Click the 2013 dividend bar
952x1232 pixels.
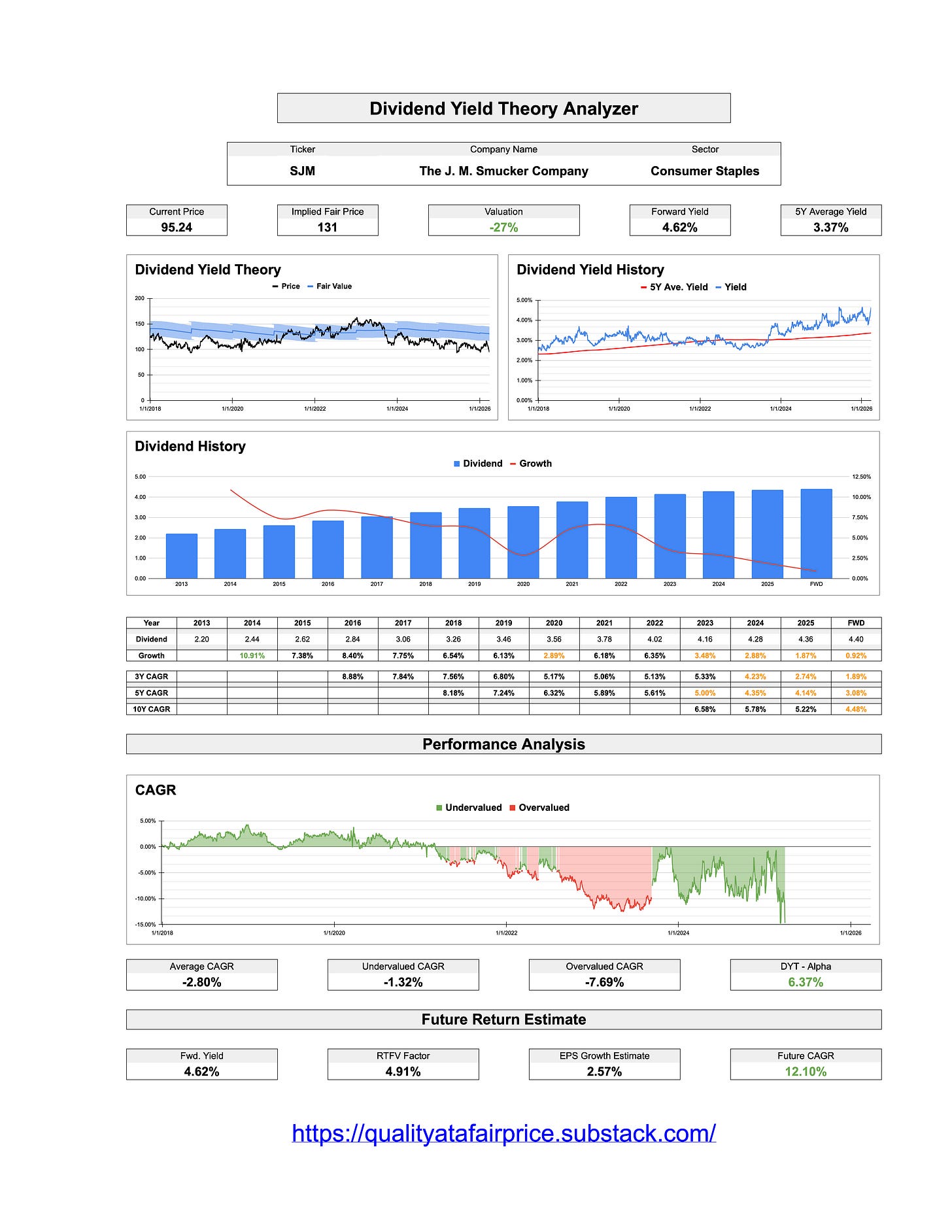(182, 556)
